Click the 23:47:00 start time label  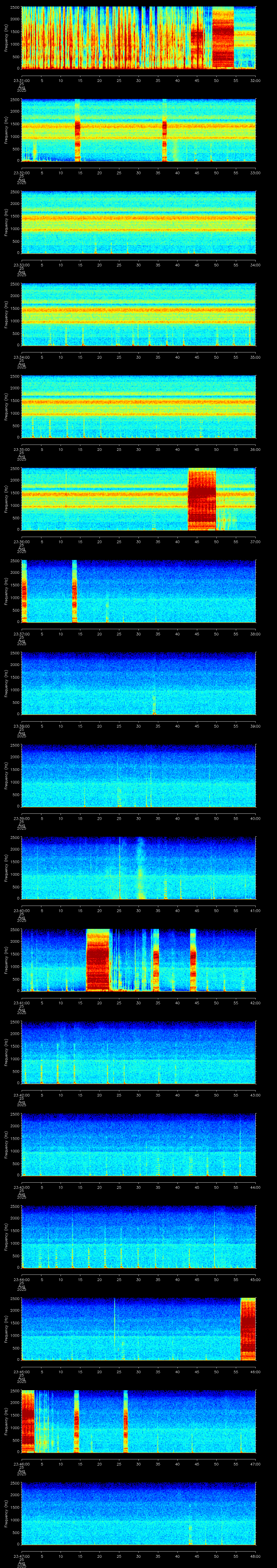(21, 1556)
